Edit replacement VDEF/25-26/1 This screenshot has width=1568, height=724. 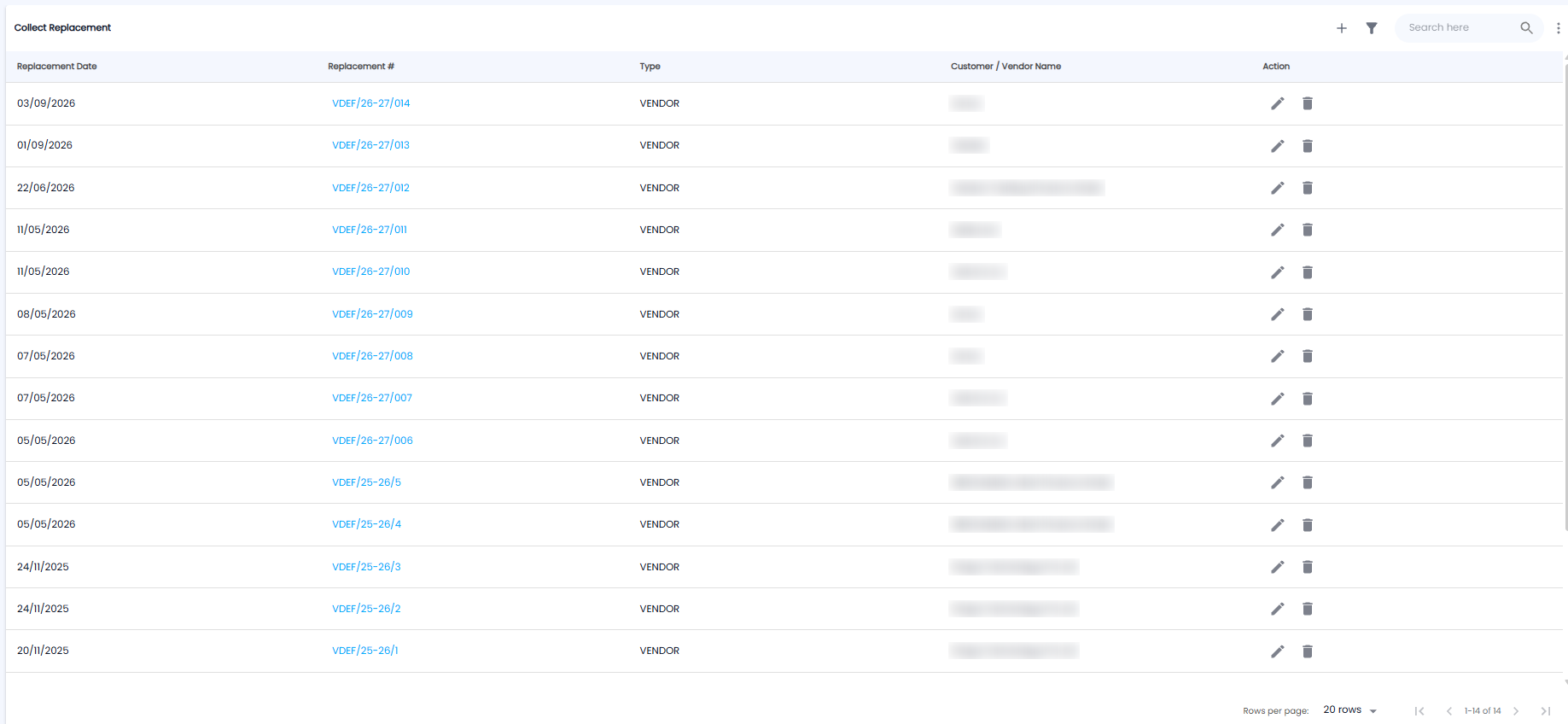(x=1278, y=651)
